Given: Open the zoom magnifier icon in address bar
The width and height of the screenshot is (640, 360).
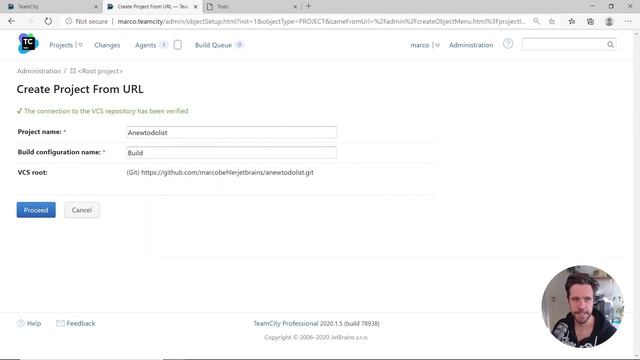Looking at the screenshot, I should (x=536, y=21).
